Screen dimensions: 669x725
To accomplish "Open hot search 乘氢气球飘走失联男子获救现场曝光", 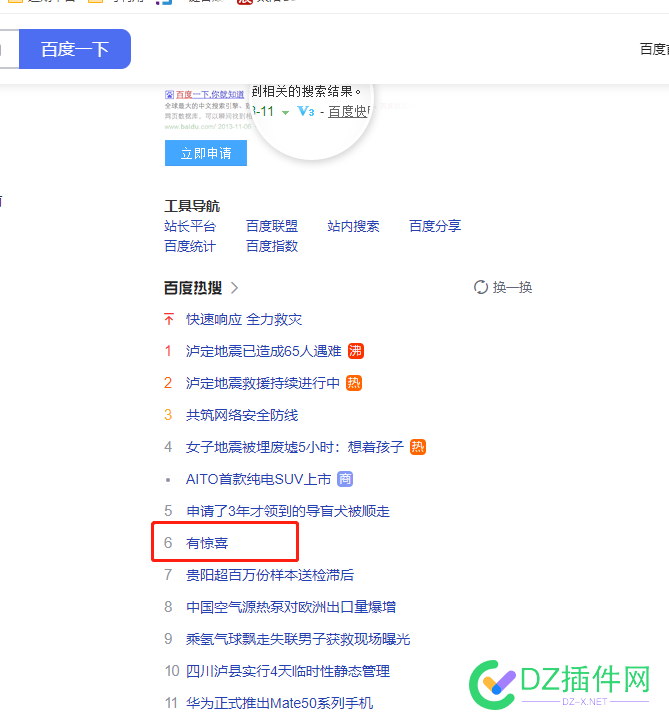I will [298, 639].
